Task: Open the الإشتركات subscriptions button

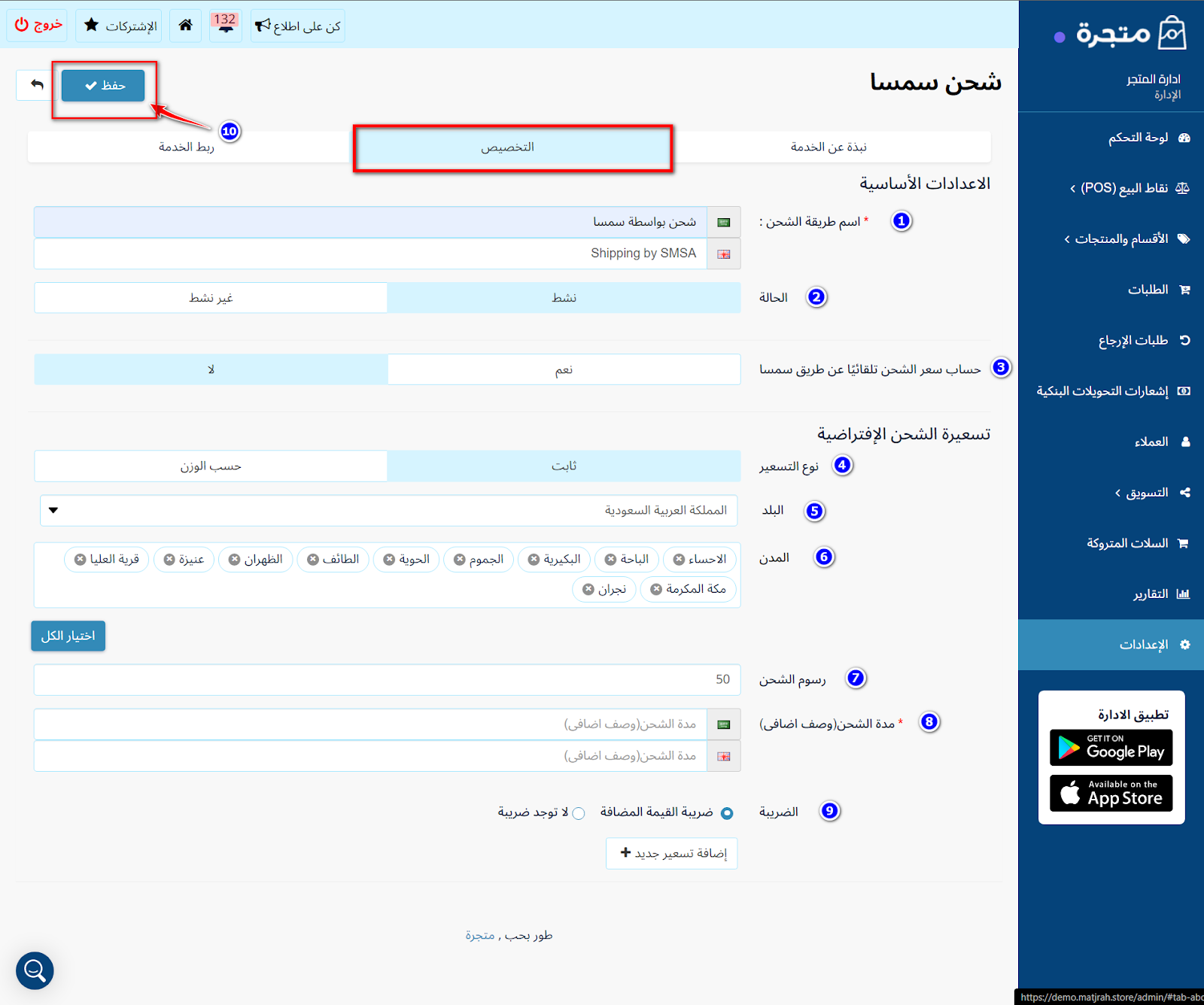Action: click(119, 26)
